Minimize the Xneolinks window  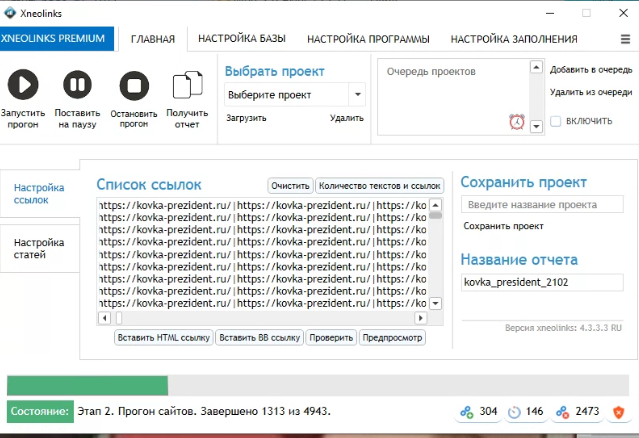tap(550, 13)
